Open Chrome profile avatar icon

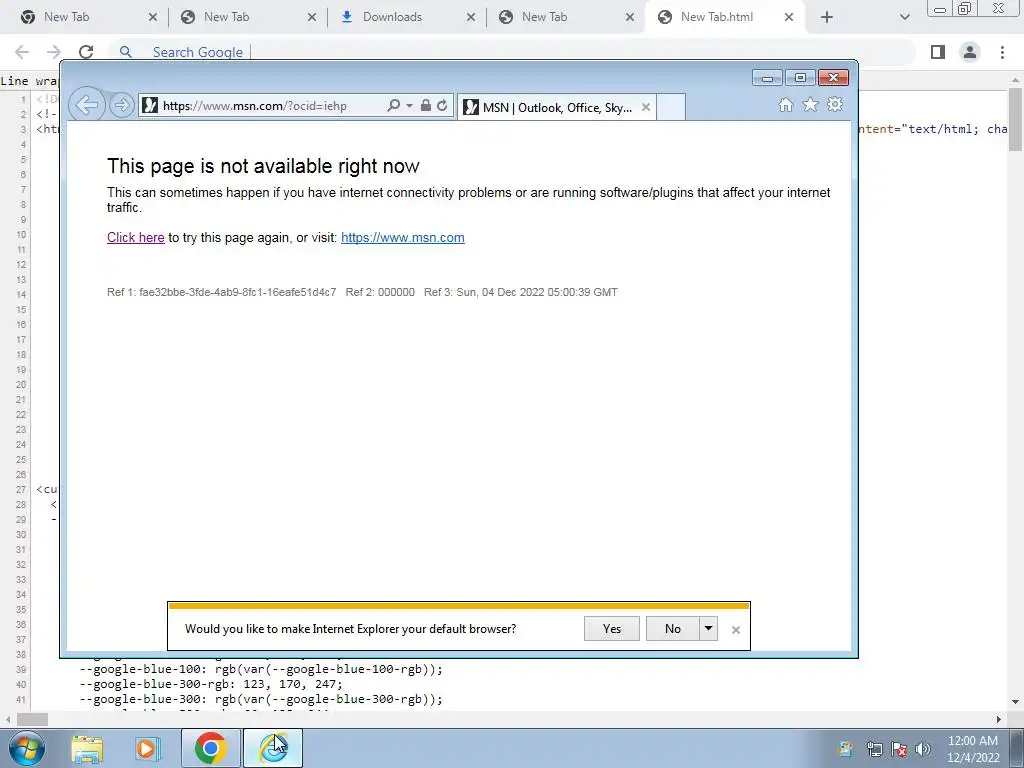coord(970,52)
